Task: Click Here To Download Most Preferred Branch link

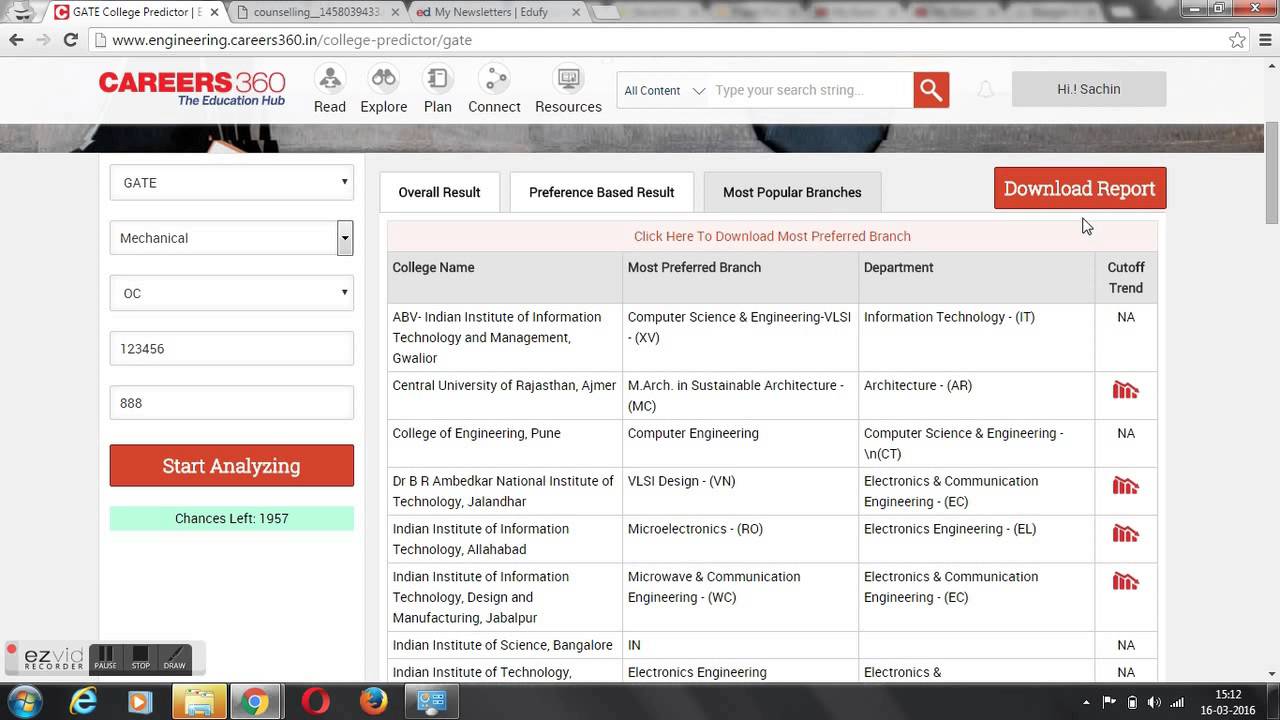Action: click(772, 236)
